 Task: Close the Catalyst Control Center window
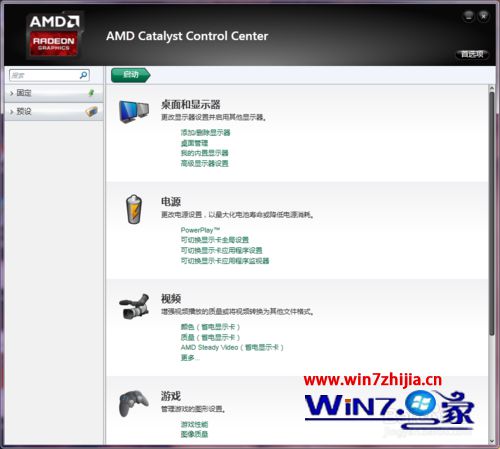[x=483, y=16]
